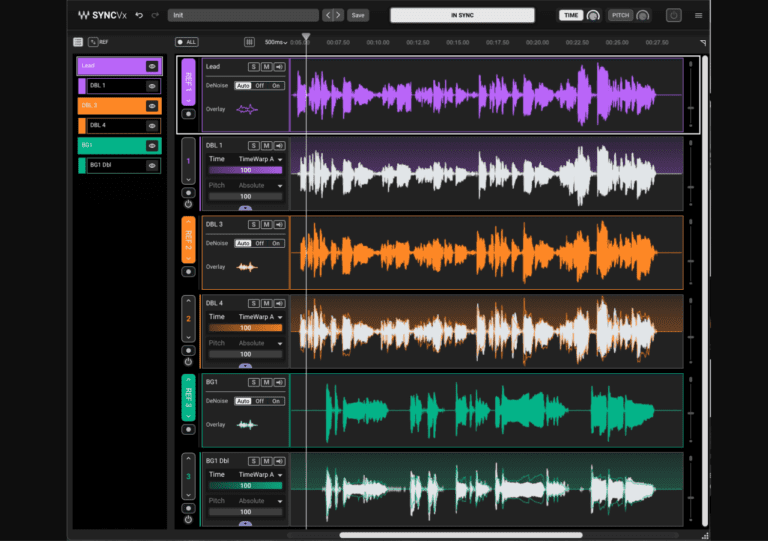Solo the Lead reference track
This screenshot has height=541, width=768.
click(254, 67)
